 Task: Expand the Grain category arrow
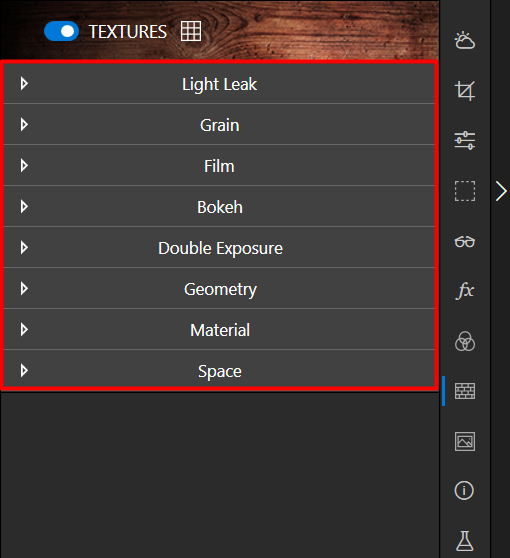pos(24,125)
